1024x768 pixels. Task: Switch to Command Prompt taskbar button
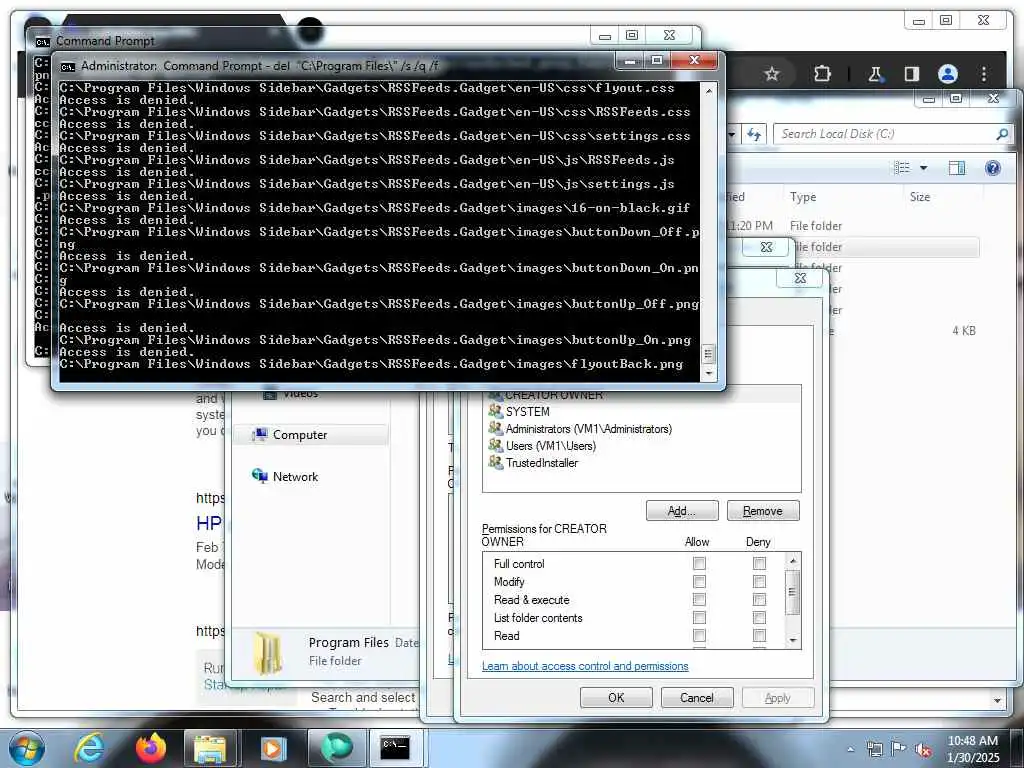point(396,748)
